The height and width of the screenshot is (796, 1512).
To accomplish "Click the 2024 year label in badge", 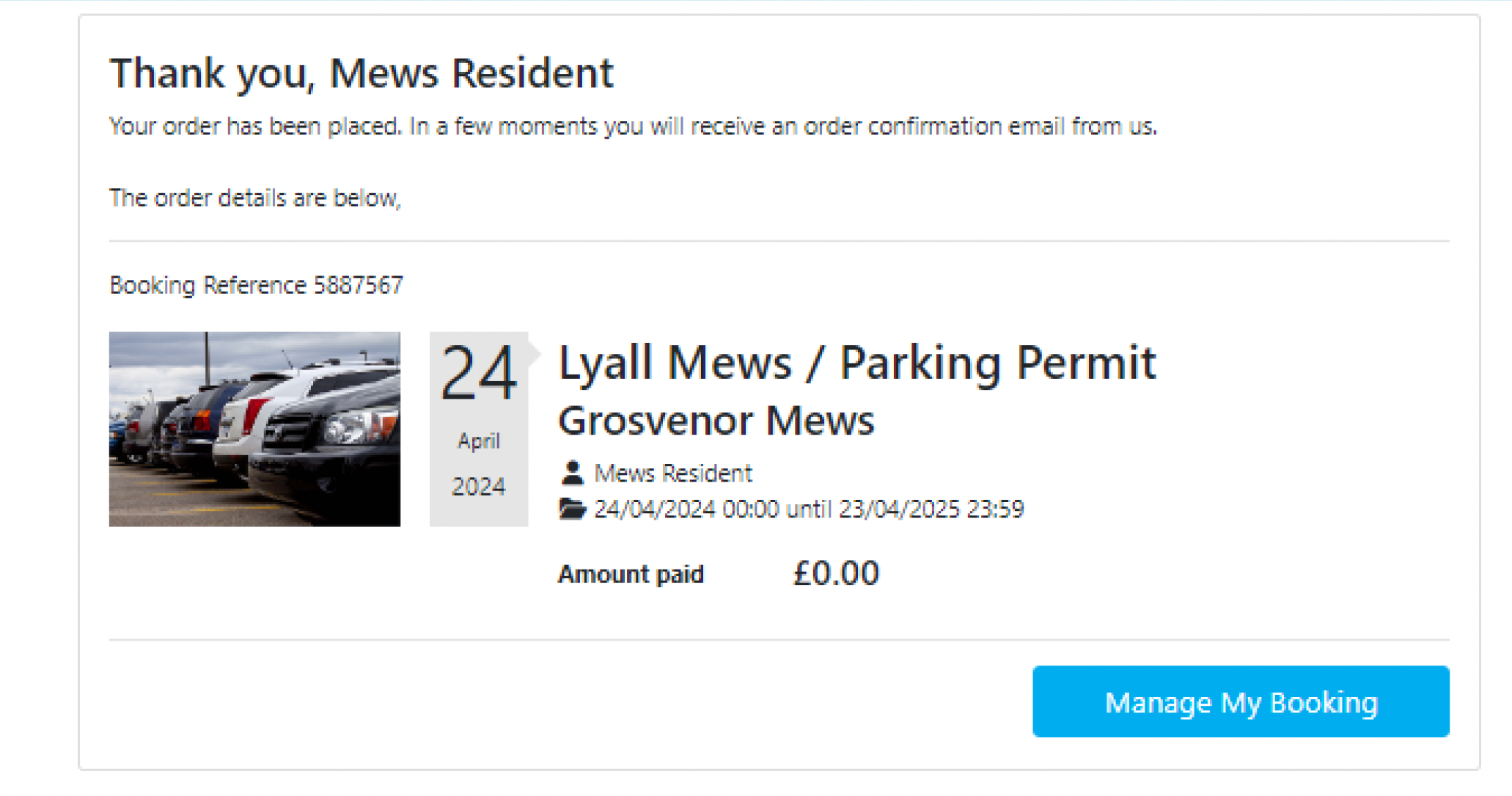I will point(479,486).
